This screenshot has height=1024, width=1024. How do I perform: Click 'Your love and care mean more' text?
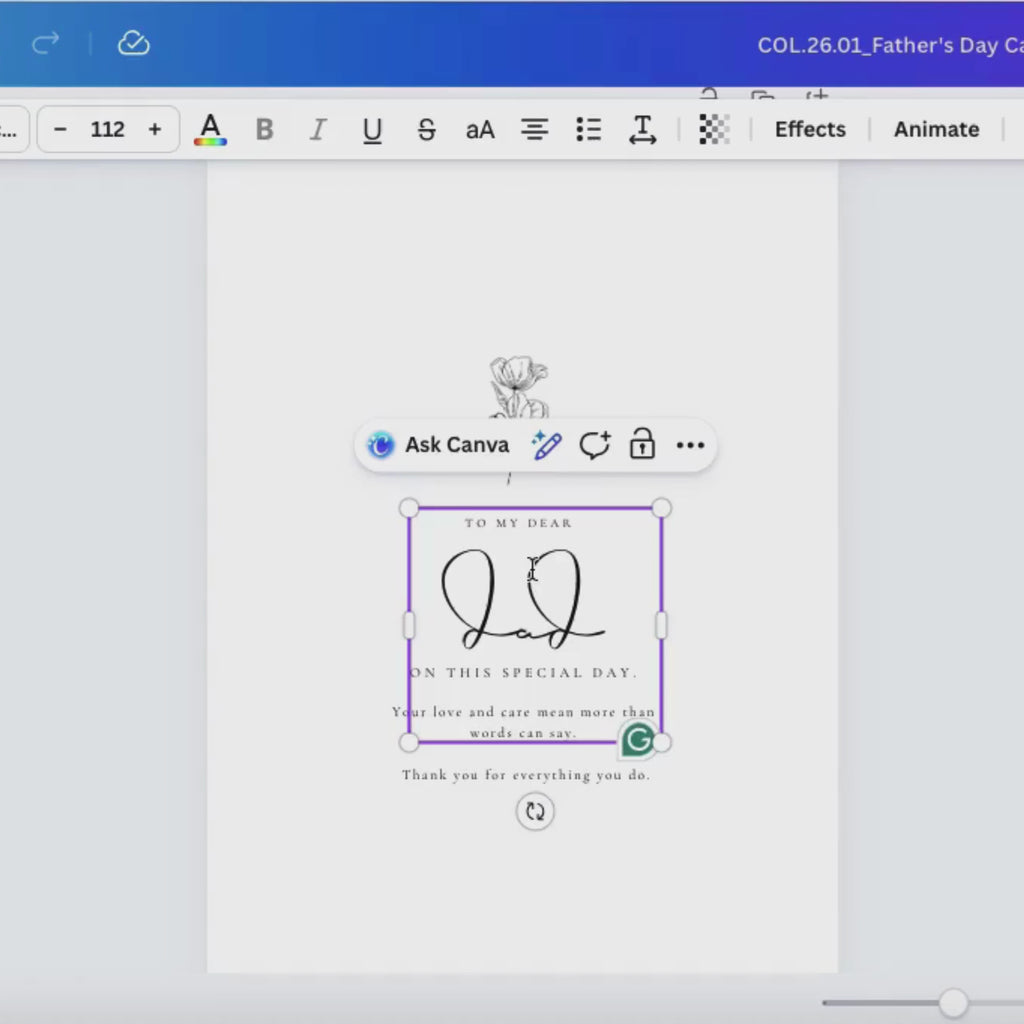(523, 712)
